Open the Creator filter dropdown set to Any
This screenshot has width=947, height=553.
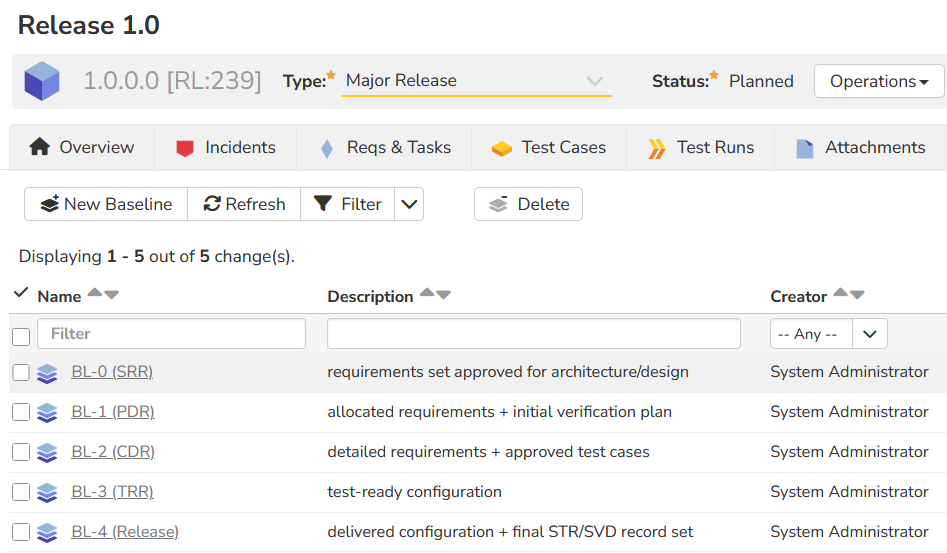[x=828, y=334]
